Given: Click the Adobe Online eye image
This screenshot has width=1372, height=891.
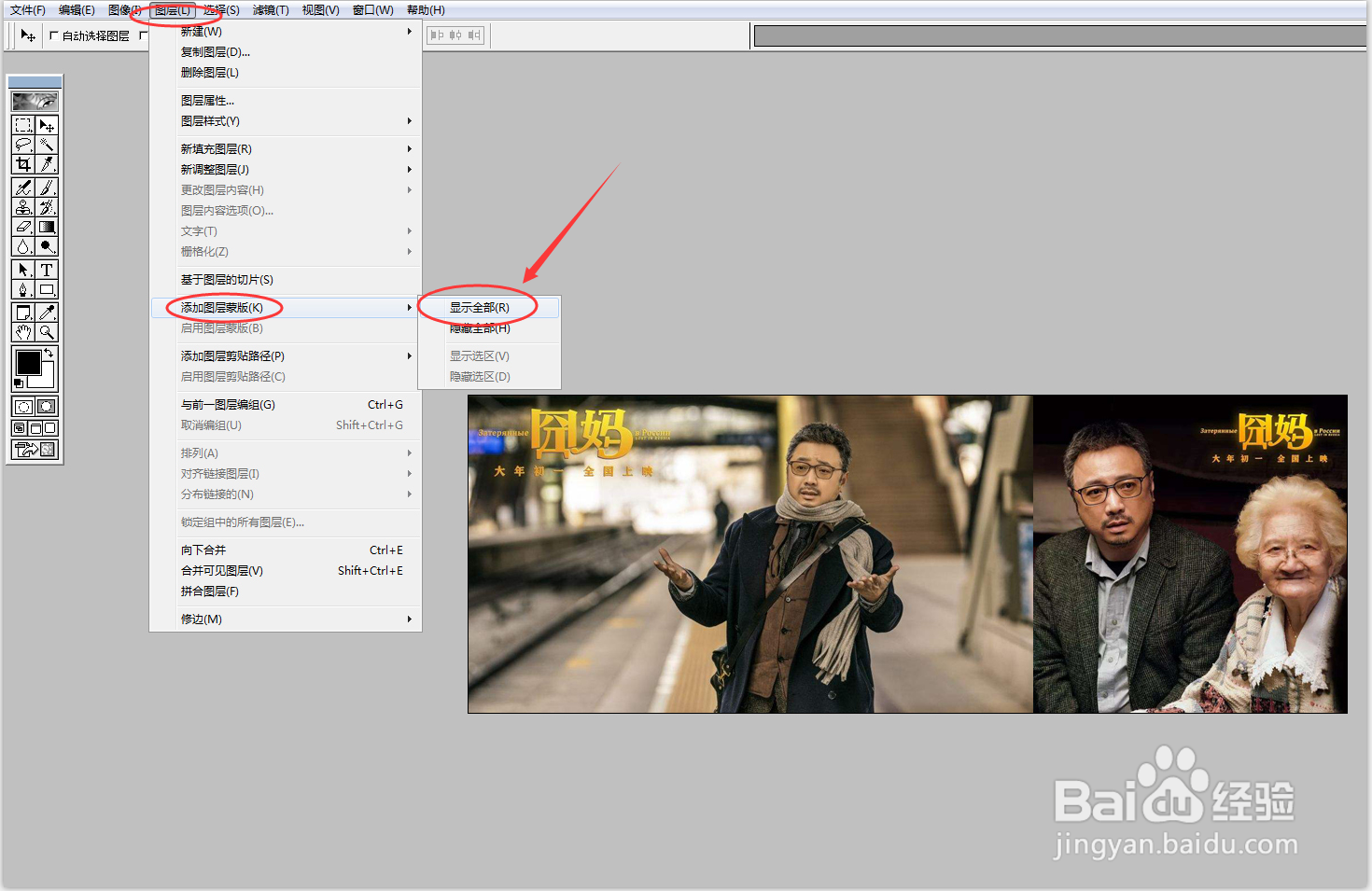Looking at the screenshot, I should (x=35, y=102).
